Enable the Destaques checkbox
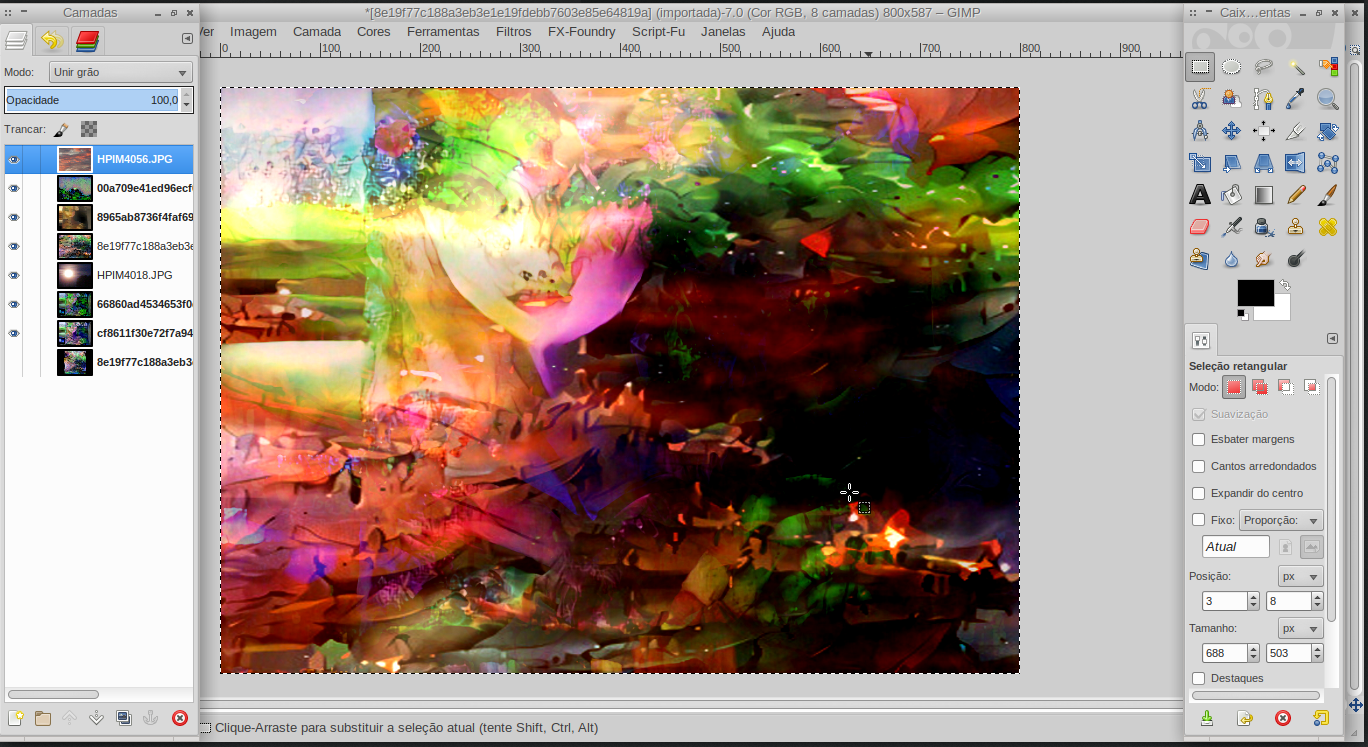1368x747 pixels. [1199, 679]
